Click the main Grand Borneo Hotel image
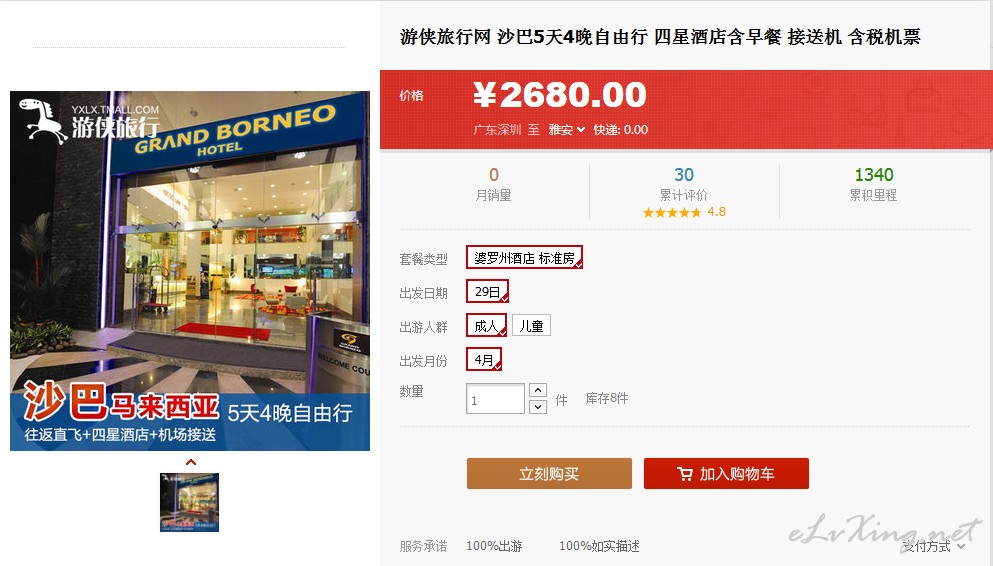 click(x=190, y=271)
